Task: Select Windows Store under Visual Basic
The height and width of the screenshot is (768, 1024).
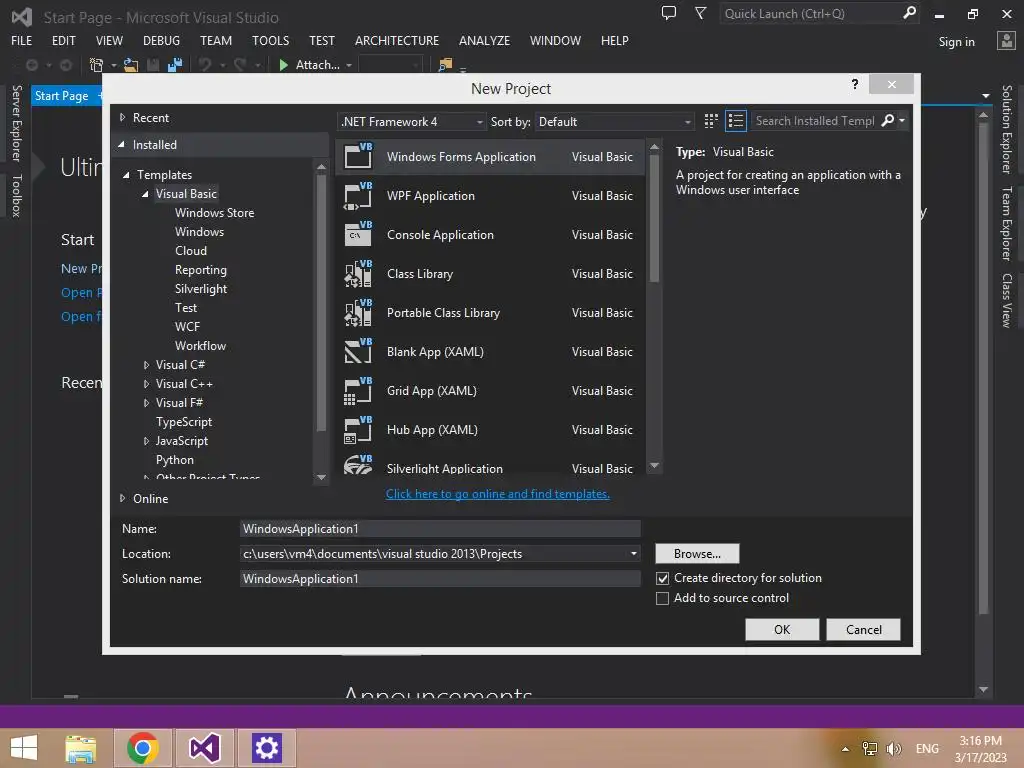Action: click(214, 213)
